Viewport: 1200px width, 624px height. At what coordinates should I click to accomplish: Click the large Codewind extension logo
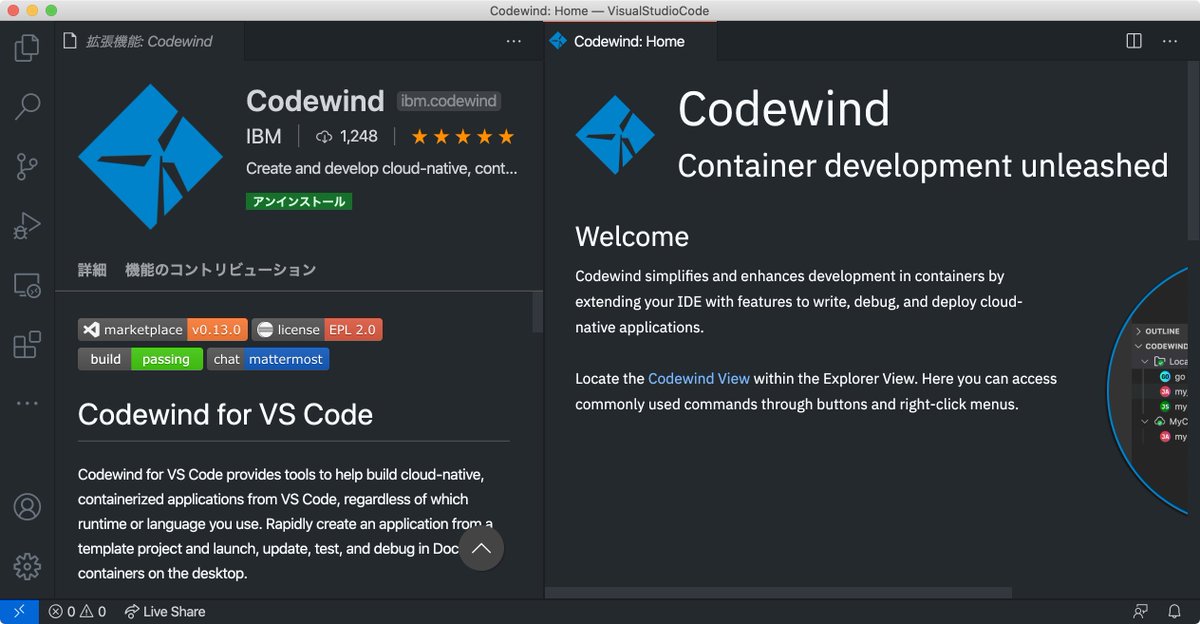(150, 157)
